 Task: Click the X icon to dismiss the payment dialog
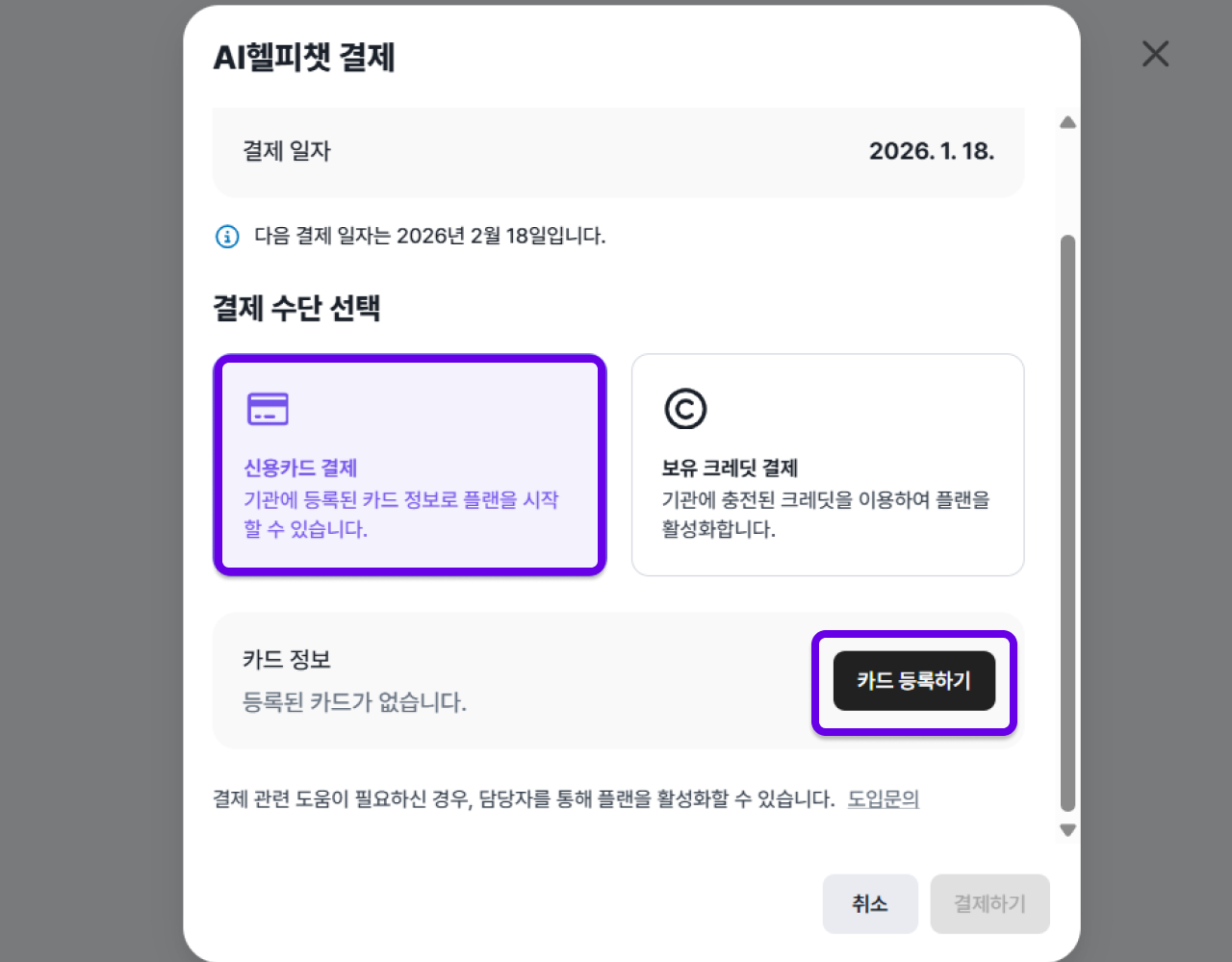coord(1155,54)
